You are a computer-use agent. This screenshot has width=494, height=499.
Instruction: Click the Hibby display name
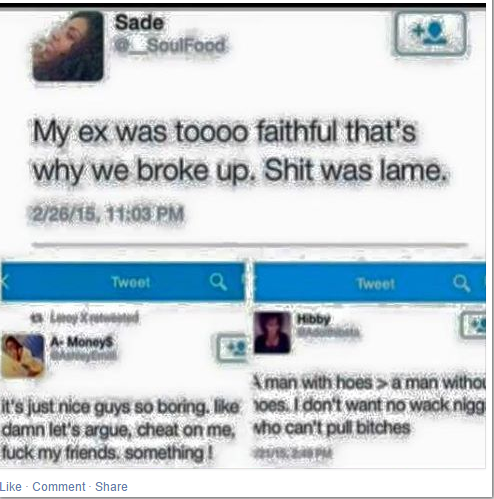(x=313, y=319)
